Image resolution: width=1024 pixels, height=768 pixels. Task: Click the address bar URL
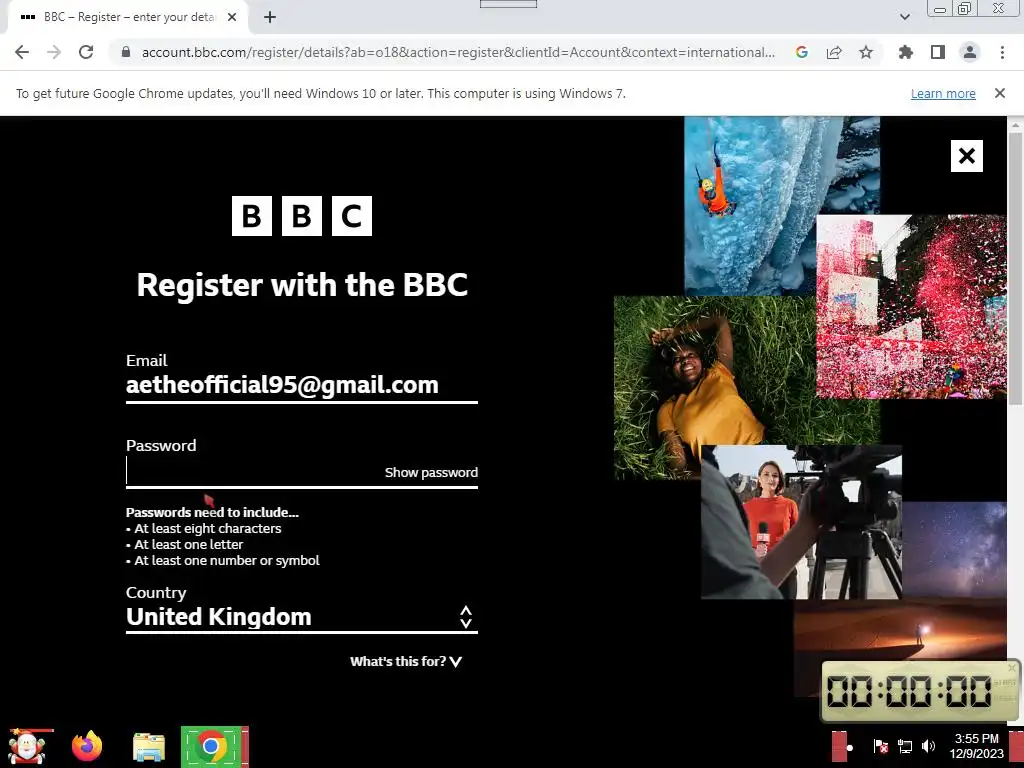coord(458,52)
